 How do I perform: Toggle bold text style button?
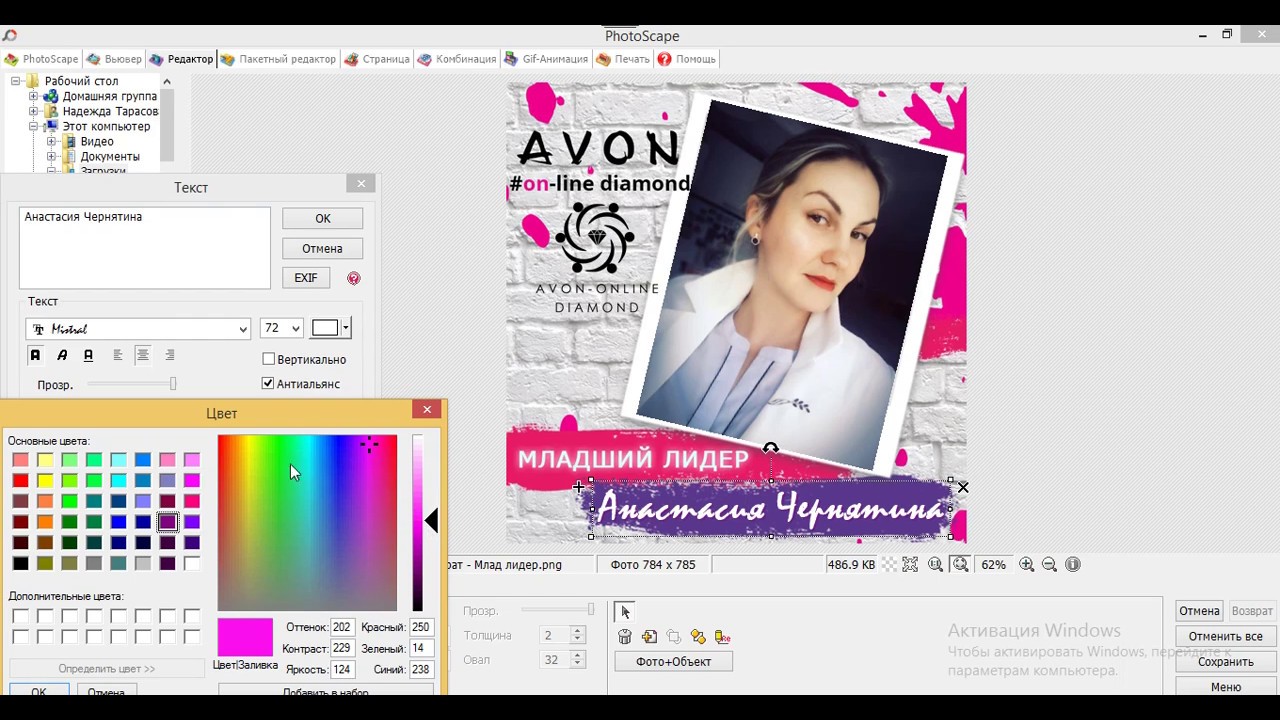pyautogui.click(x=35, y=355)
